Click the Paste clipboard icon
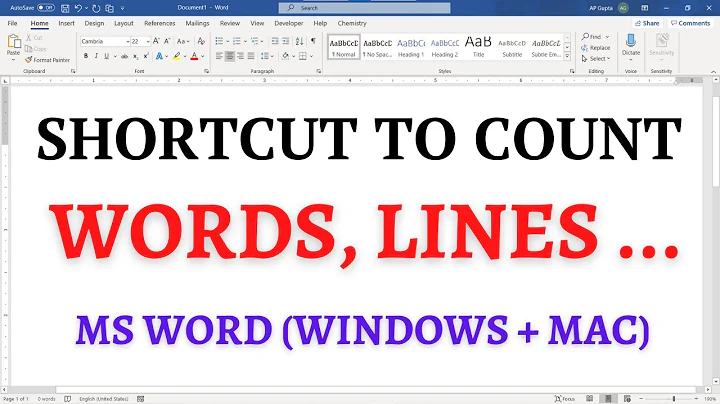Image resolution: width=720 pixels, height=404 pixels. coord(14,42)
